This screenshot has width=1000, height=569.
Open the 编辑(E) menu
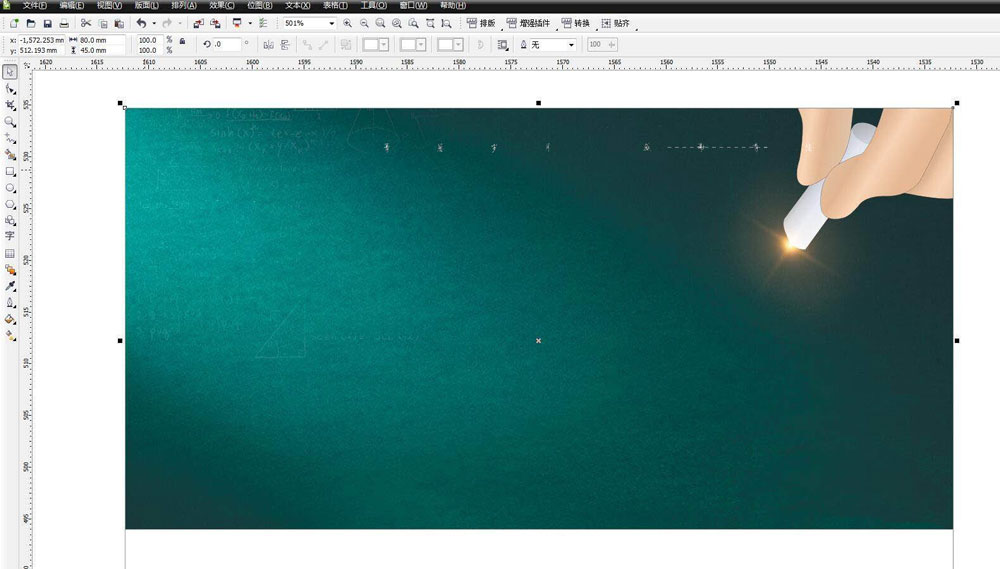pyautogui.click(x=72, y=5)
